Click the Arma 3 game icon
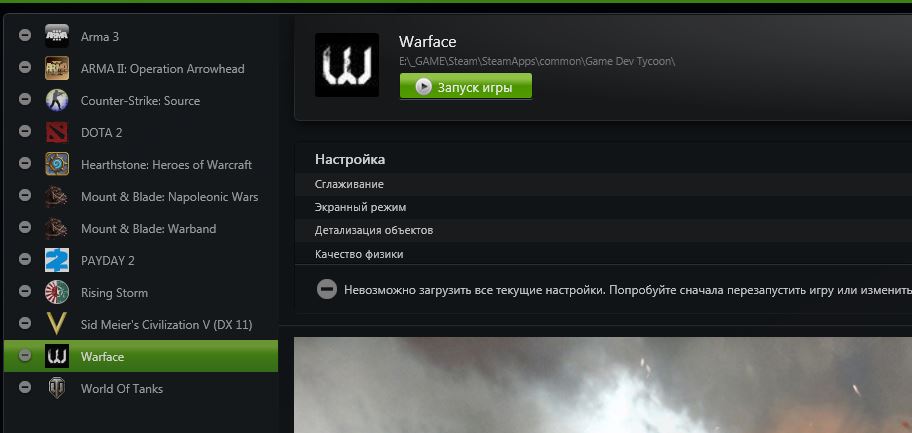The image size is (912, 433). point(57,36)
